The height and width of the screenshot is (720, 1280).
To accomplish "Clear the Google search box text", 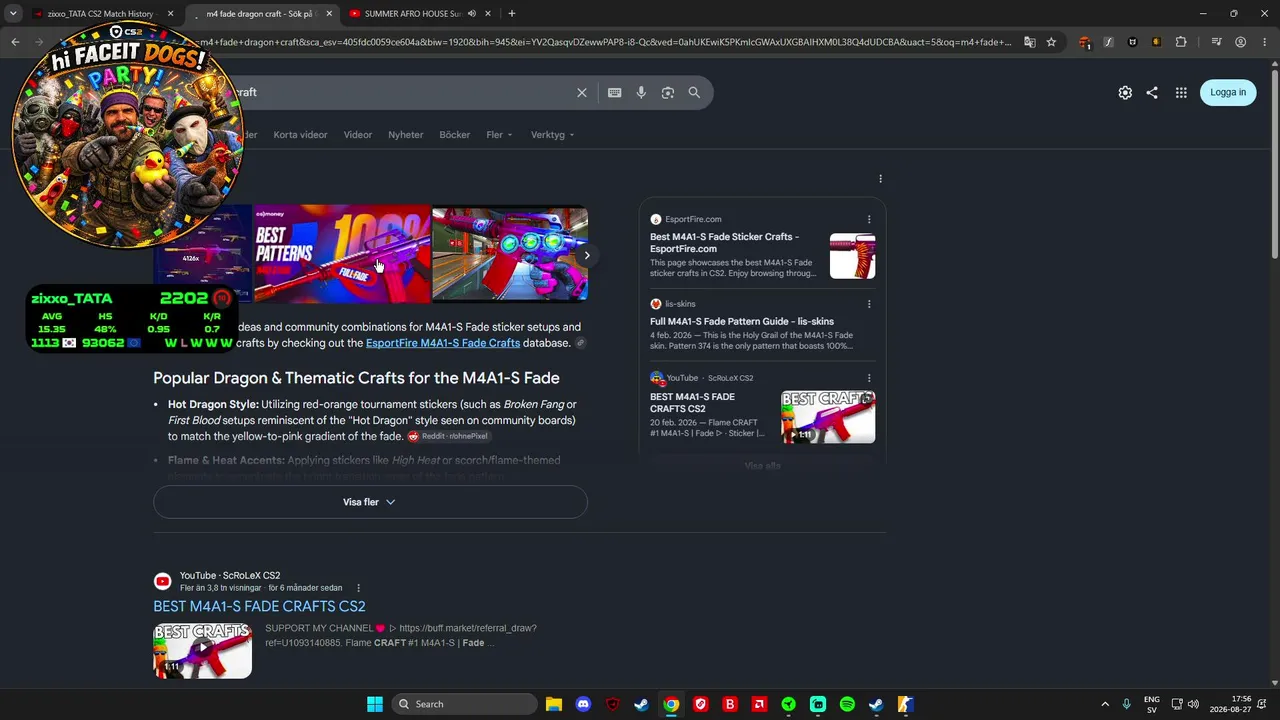I will pos(582,92).
